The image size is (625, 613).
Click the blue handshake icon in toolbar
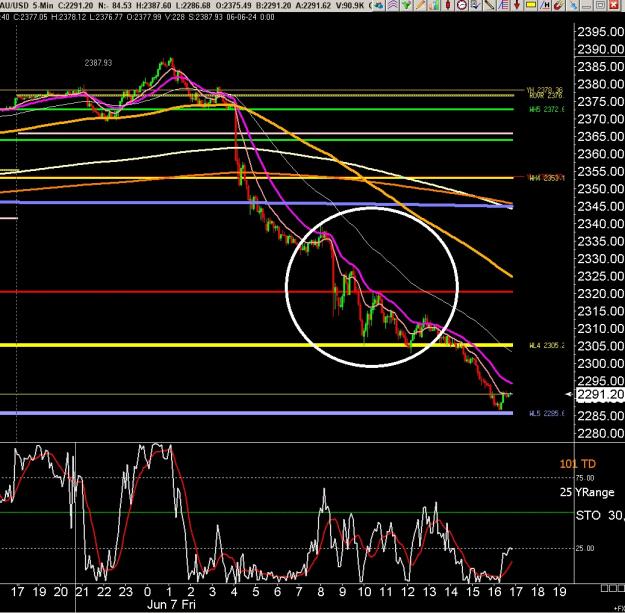(x=379, y=5)
